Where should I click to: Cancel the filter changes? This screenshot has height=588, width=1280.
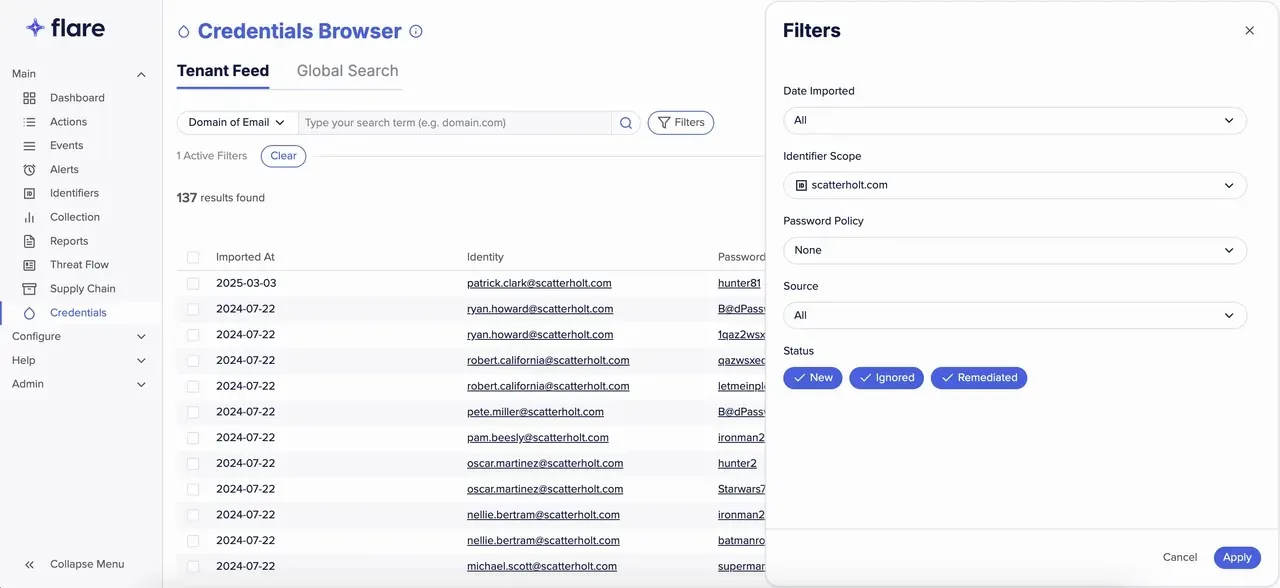(1180, 558)
